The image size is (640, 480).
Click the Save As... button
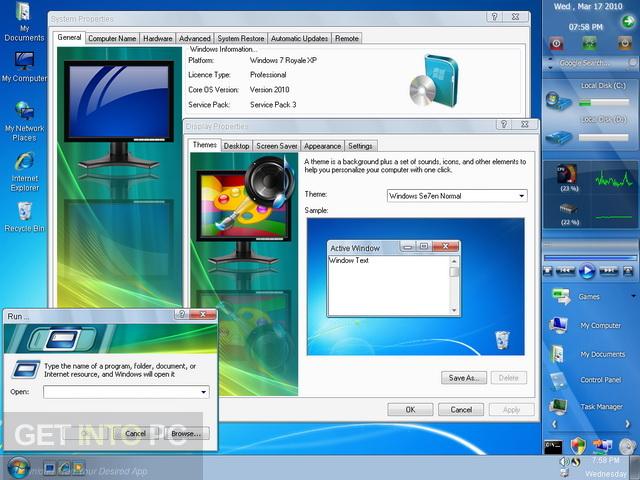(463, 378)
